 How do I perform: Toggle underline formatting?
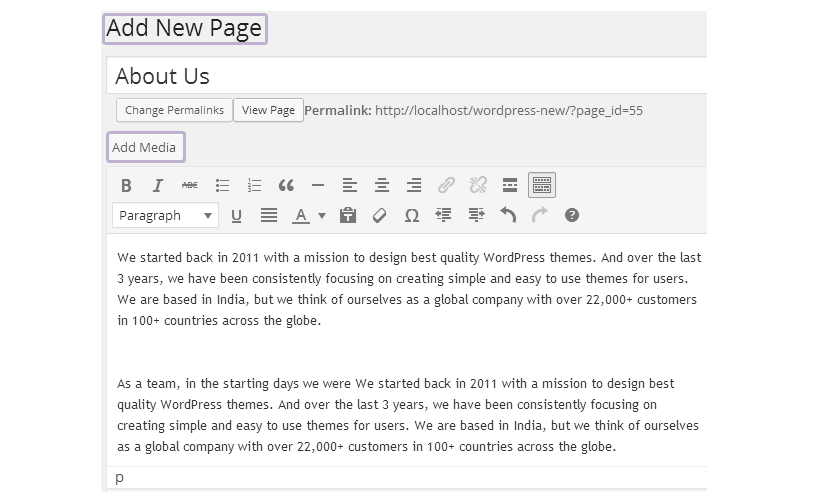[x=237, y=215]
